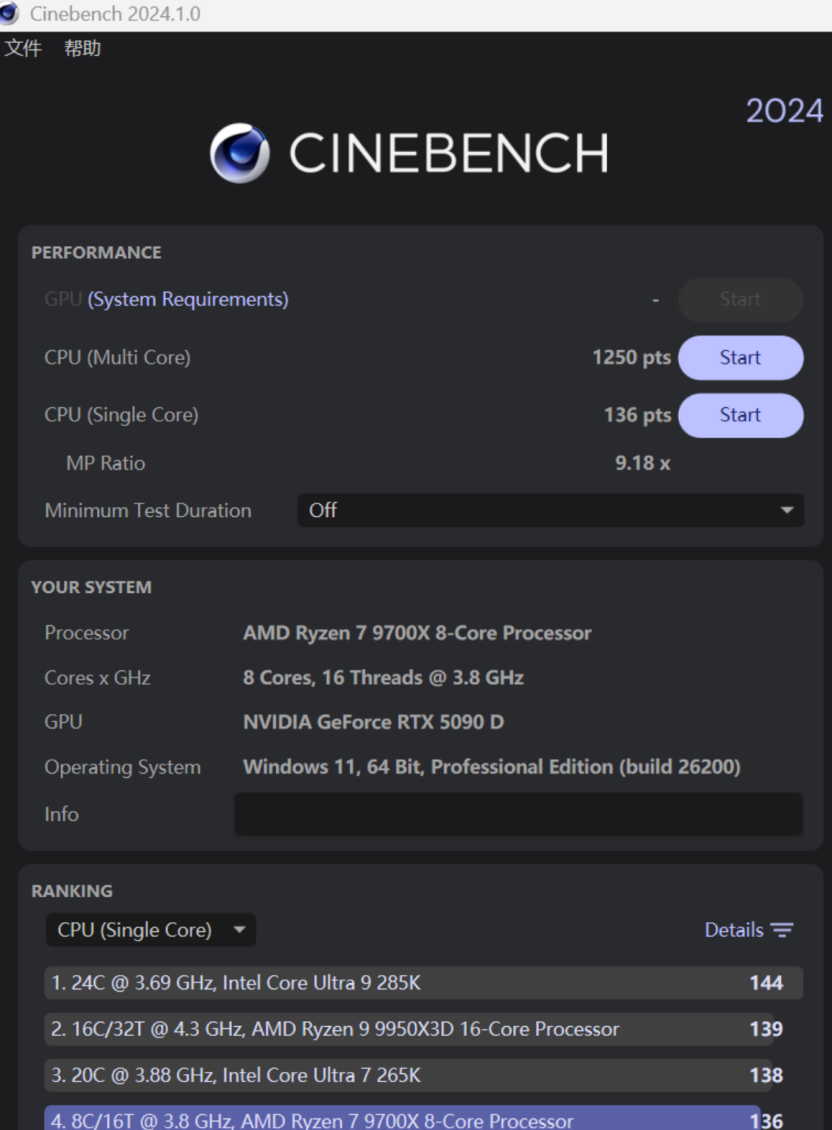Select the Ryzen 9 9950X3D ranking entry
Screen dimensions: 832x1130
click(x=400, y=1029)
